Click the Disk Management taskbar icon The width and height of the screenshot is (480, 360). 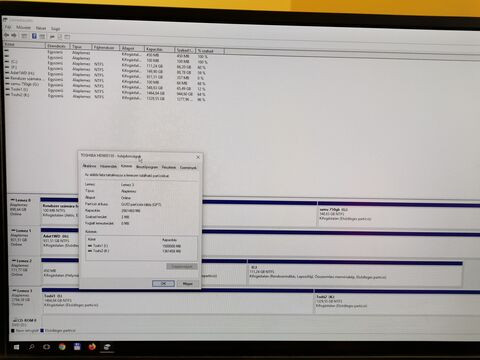(x=107, y=347)
